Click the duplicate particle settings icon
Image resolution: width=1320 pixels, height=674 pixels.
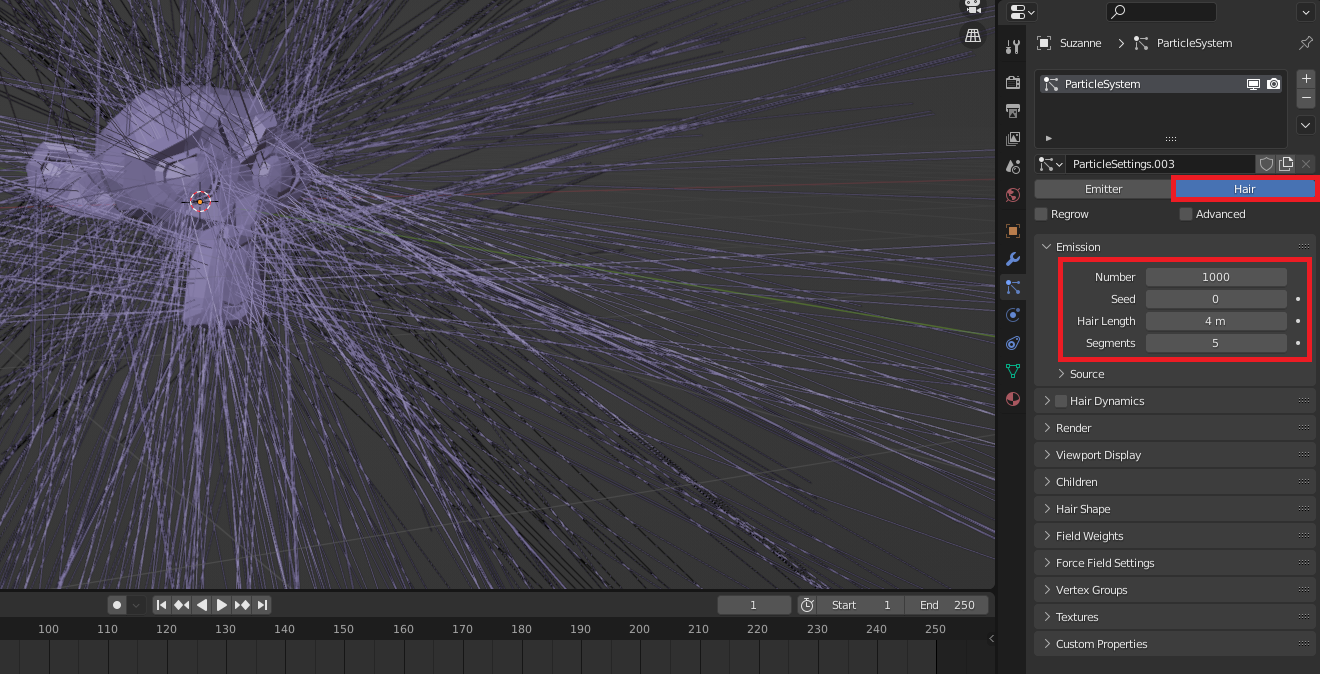[x=1286, y=164]
